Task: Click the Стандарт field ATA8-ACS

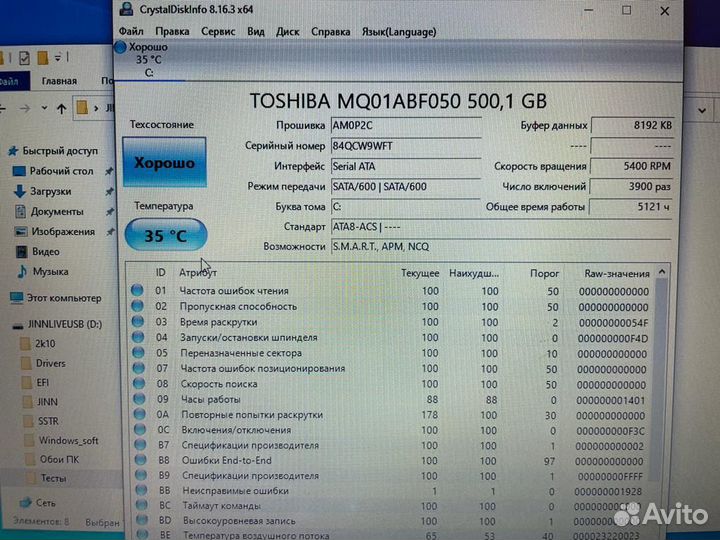Action: [501, 227]
